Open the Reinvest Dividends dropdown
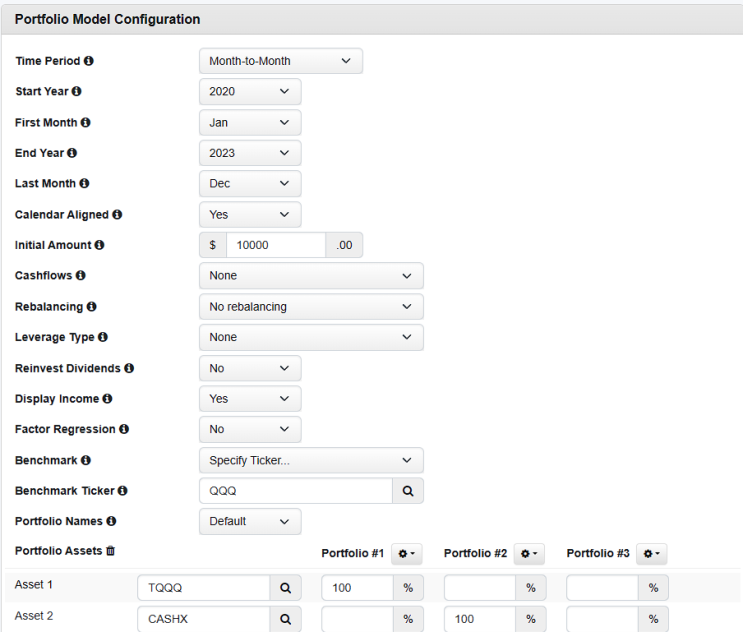The height and width of the screenshot is (632, 743). click(250, 368)
